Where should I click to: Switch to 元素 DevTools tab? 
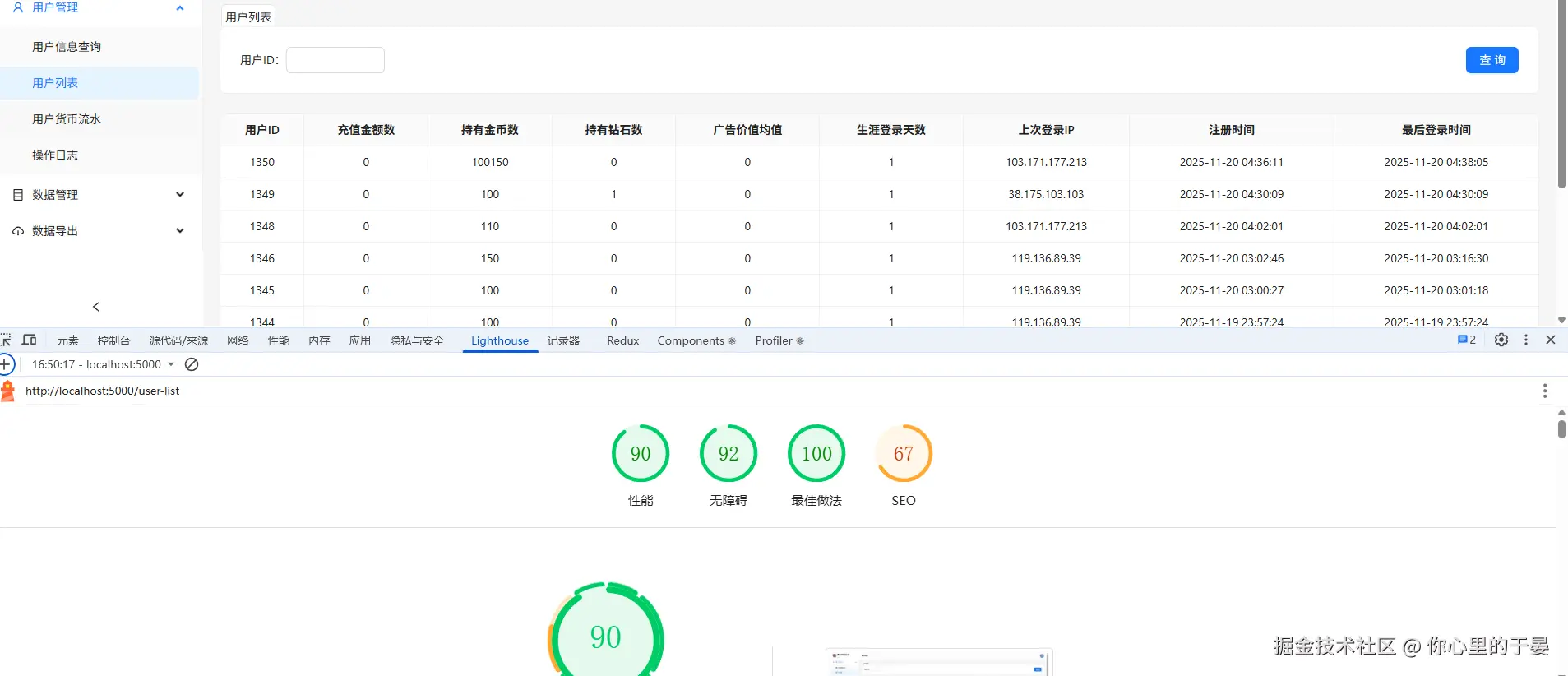point(67,340)
